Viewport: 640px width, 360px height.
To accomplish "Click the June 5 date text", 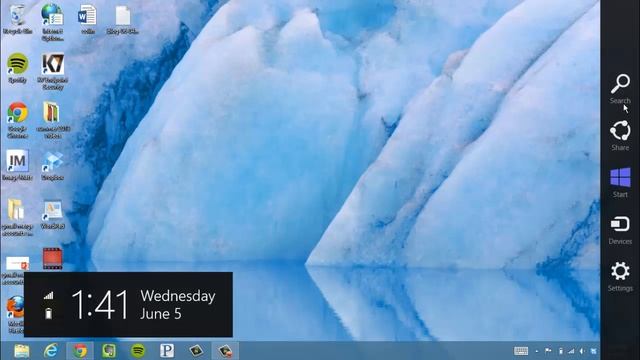I will (161, 313).
